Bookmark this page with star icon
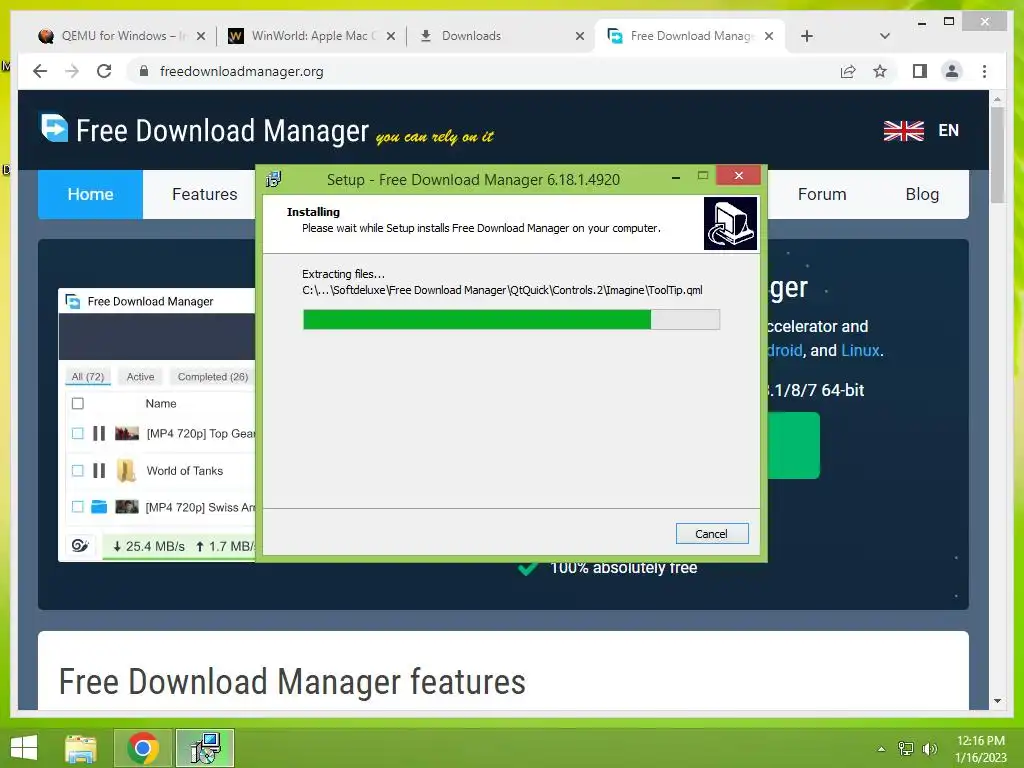Image resolution: width=1024 pixels, height=768 pixels. (x=880, y=71)
